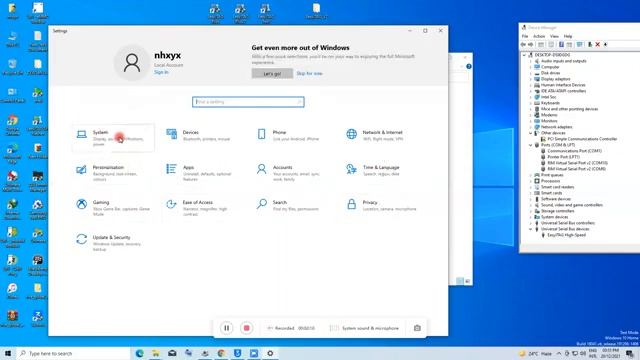The image size is (640, 360).
Task: Select Communications Port (COM1) device
Action: [574, 151]
